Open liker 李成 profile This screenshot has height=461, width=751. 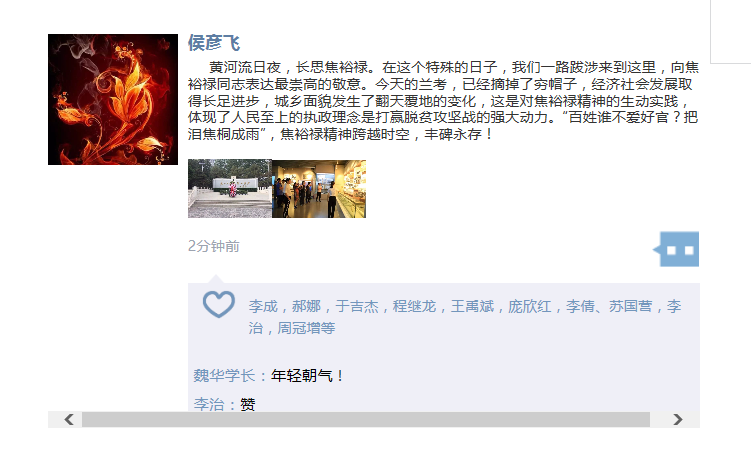click(x=263, y=306)
